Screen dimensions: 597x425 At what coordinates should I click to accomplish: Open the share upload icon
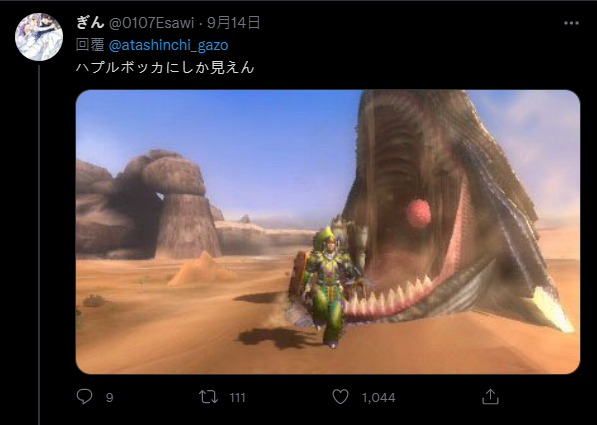pos(490,396)
